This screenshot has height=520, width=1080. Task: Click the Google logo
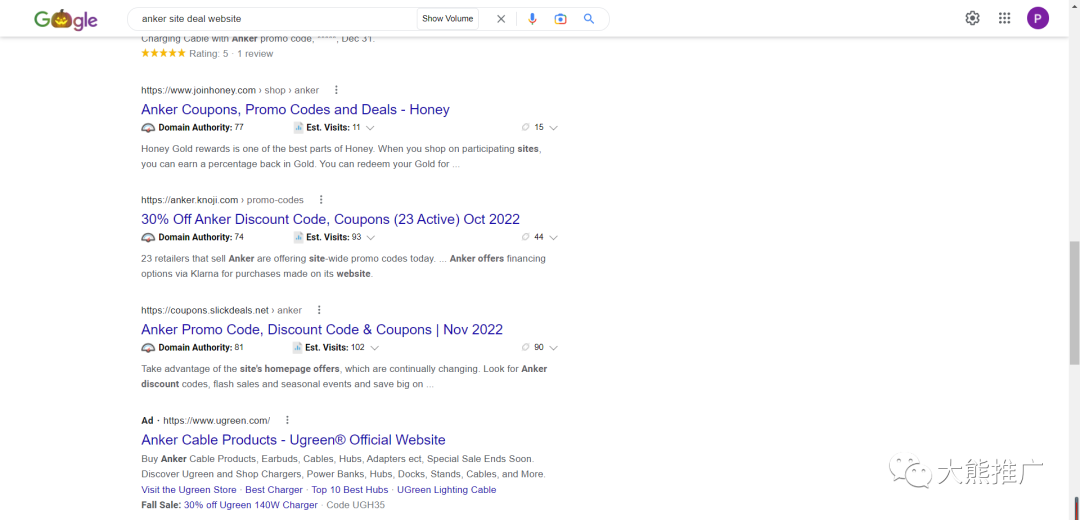(x=66, y=19)
